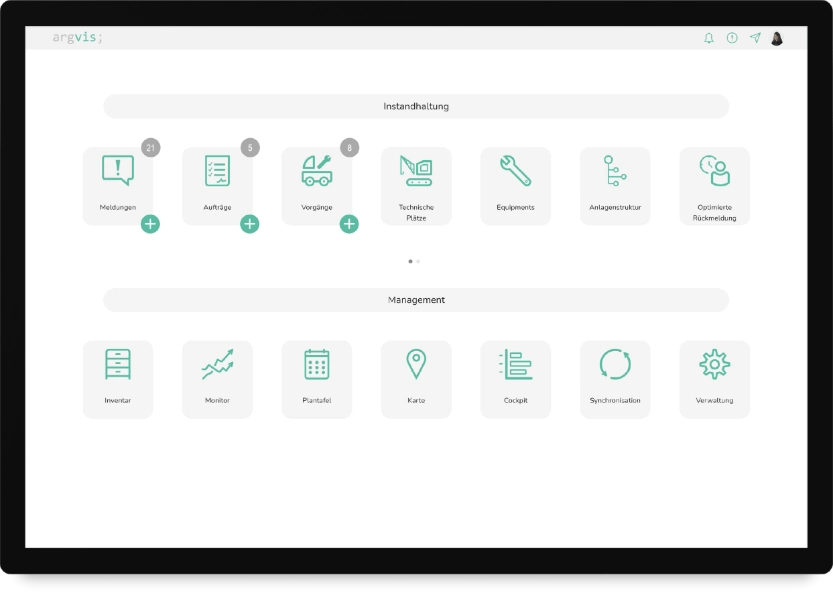Add a new Vorgang with plus button

(x=349, y=224)
